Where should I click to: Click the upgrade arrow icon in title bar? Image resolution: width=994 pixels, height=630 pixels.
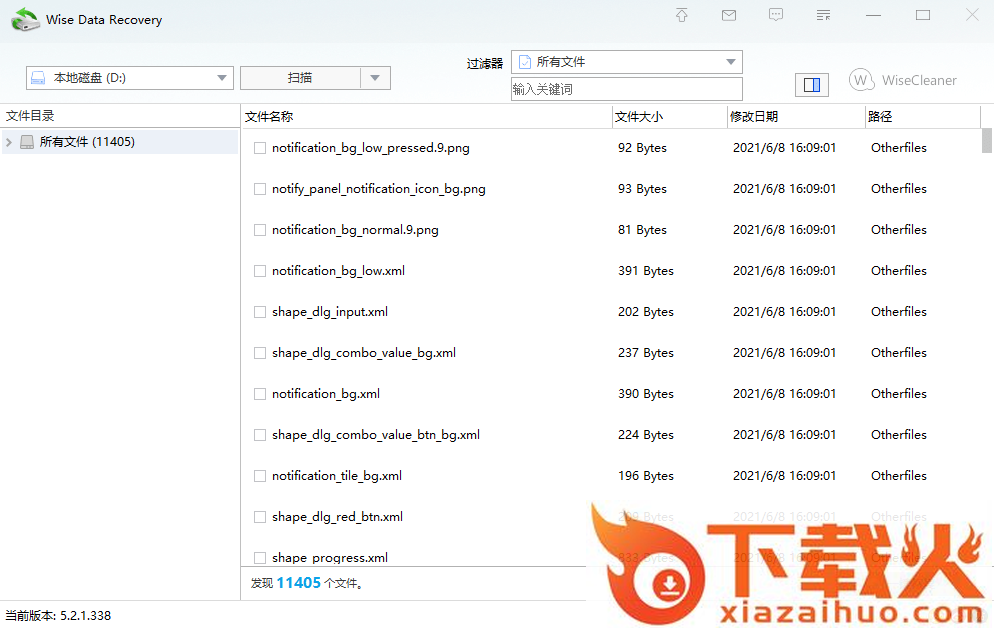pos(682,15)
